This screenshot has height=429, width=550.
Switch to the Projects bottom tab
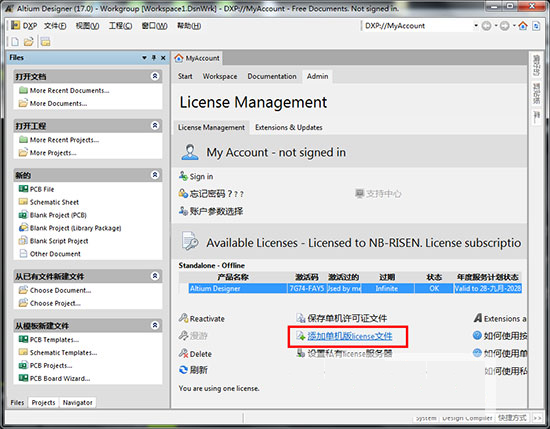pyautogui.click(x=43, y=402)
